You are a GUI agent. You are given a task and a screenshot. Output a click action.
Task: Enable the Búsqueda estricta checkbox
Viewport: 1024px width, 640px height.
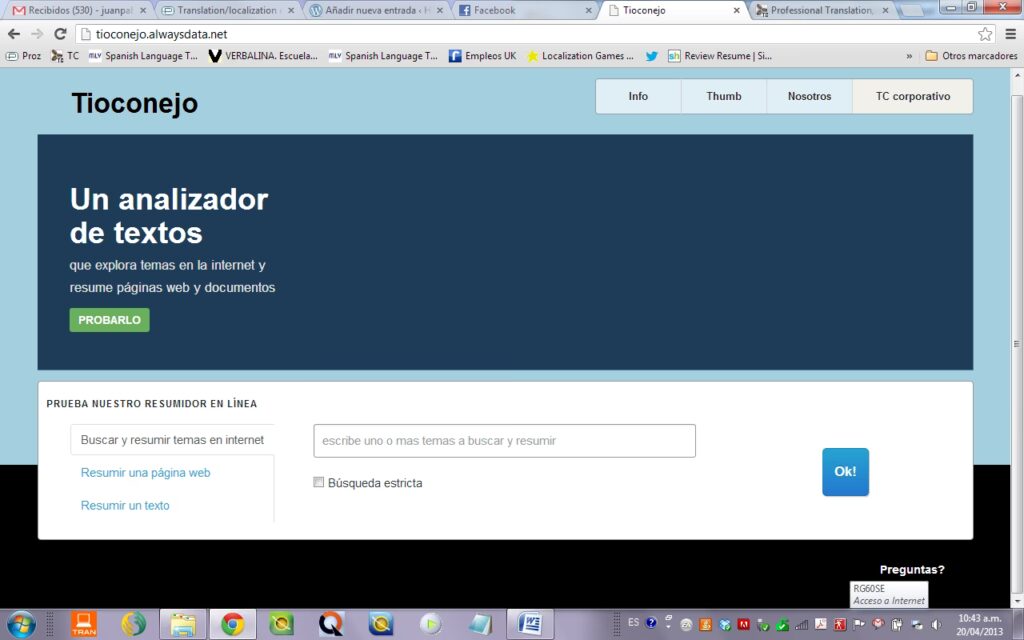[x=319, y=482]
